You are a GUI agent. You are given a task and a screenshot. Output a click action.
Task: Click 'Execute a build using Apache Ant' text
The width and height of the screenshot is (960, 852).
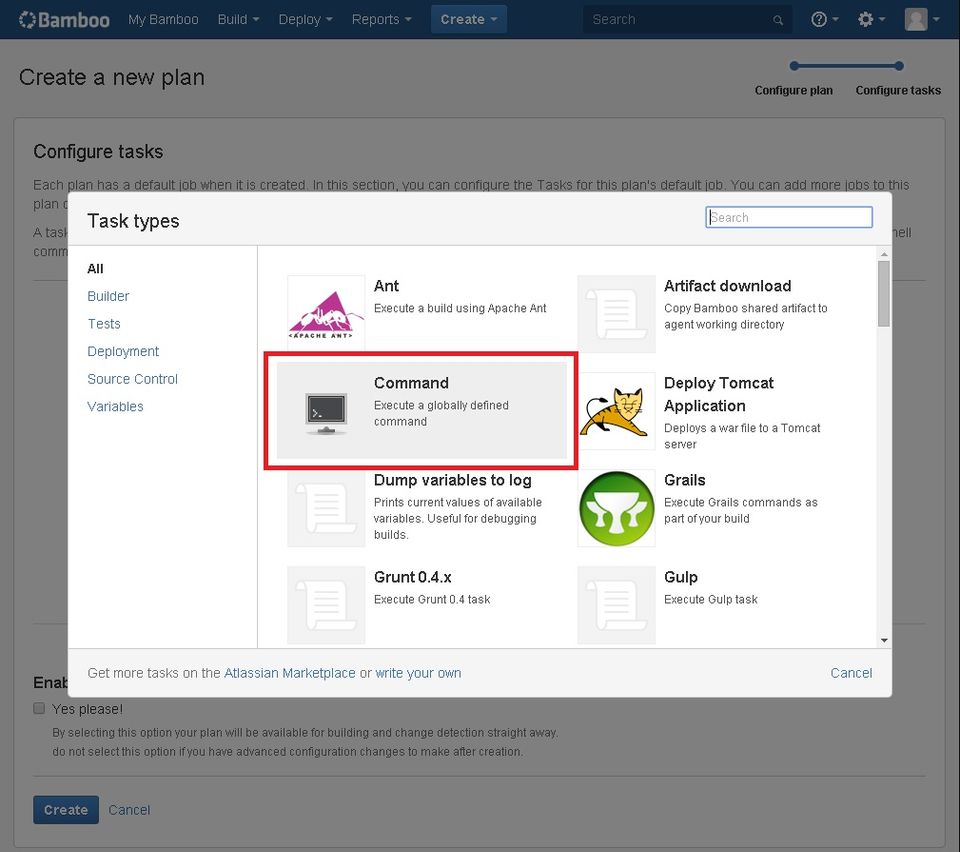[460, 308]
